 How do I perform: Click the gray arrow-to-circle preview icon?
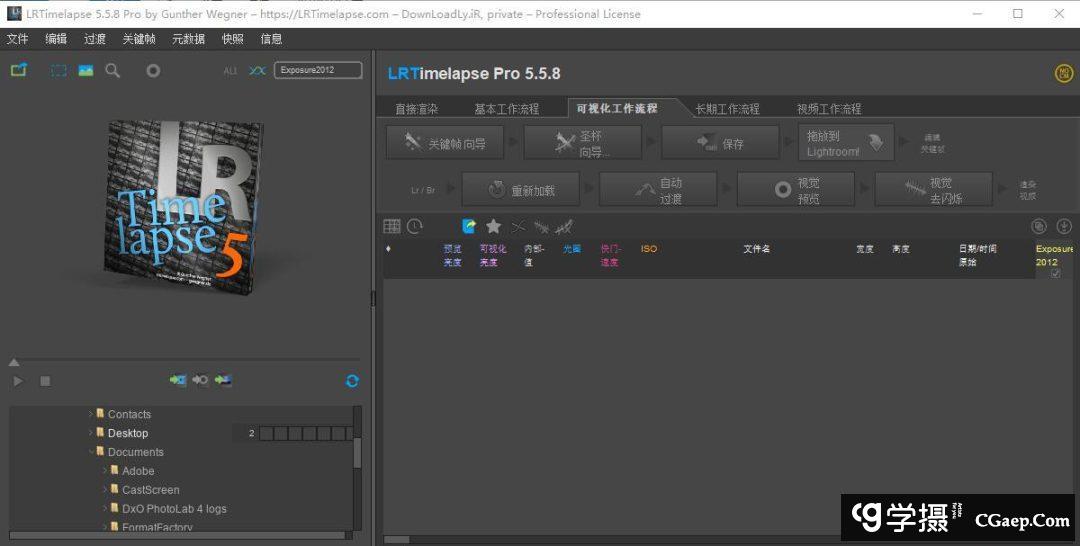[x=200, y=380]
